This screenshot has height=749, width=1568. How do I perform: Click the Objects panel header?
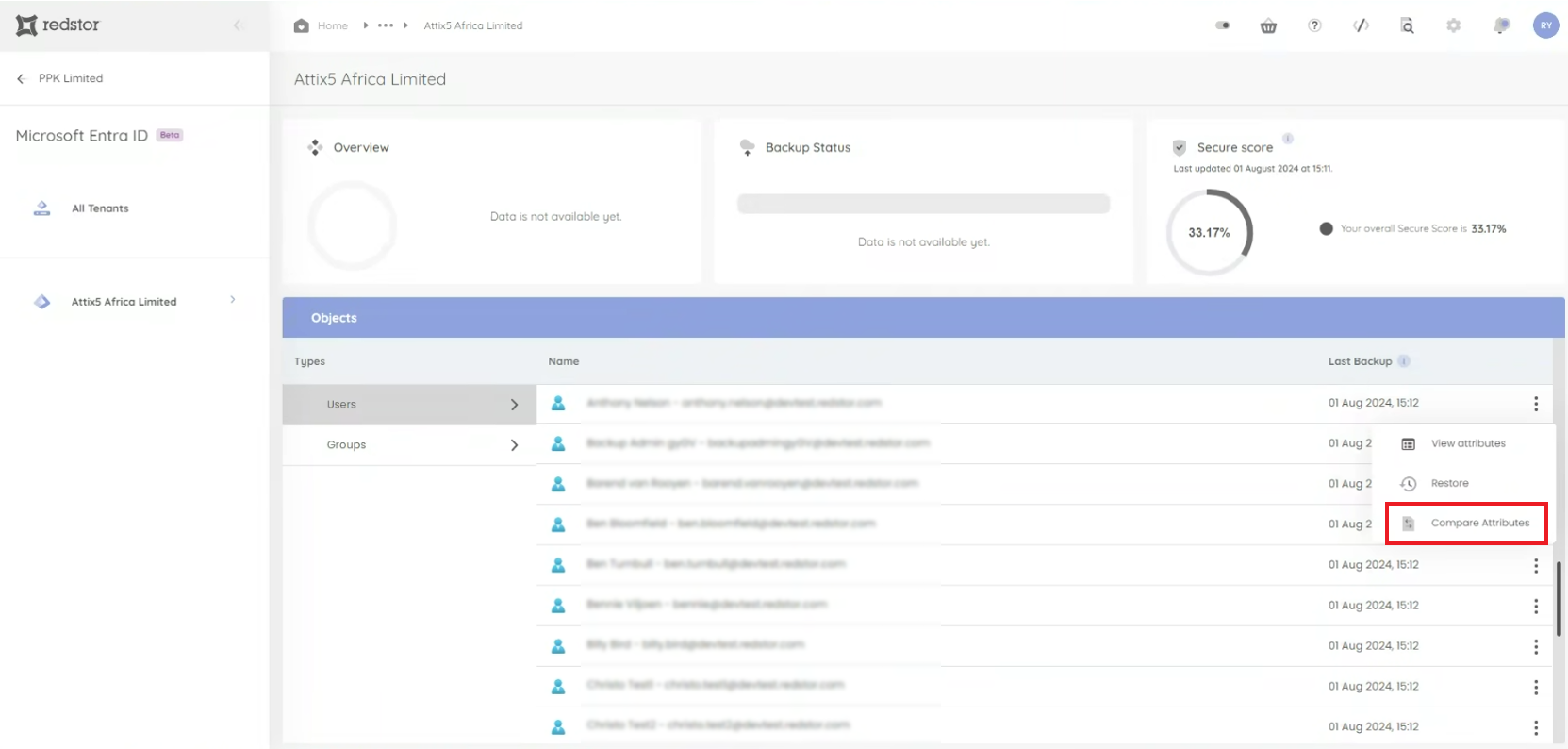click(923, 318)
